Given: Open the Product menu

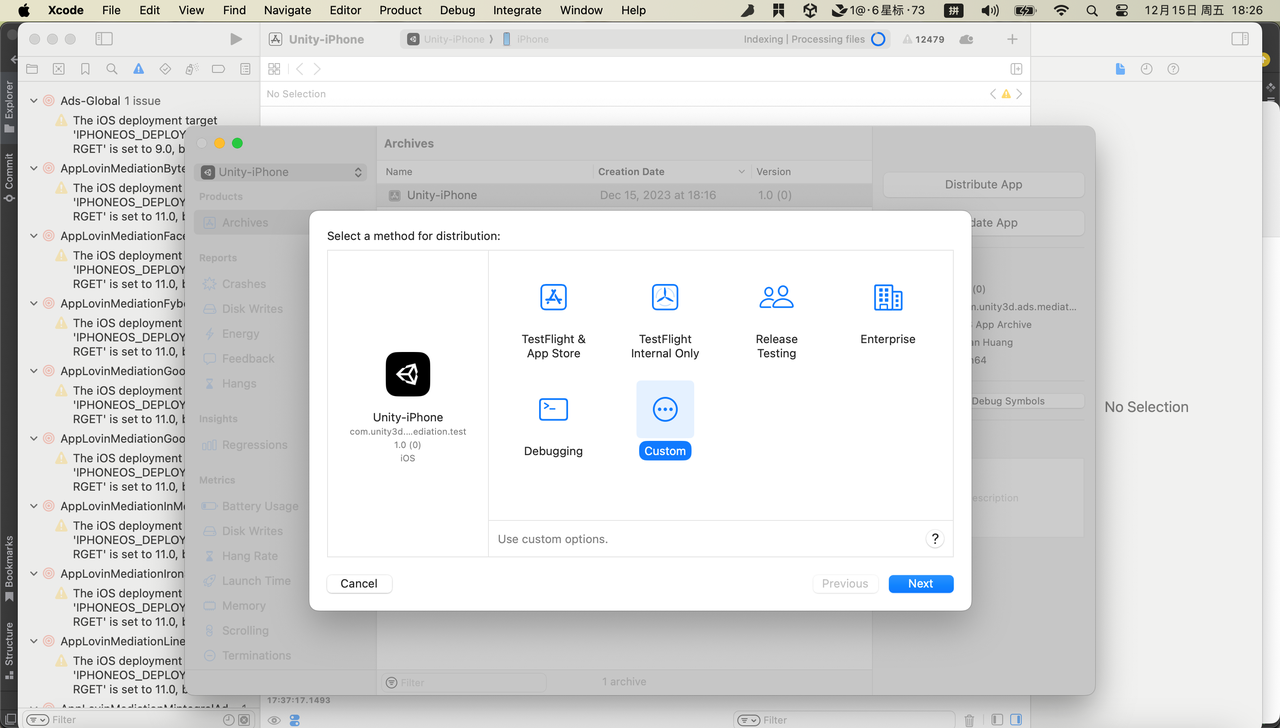Looking at the screenshot, I should [400, 10].
